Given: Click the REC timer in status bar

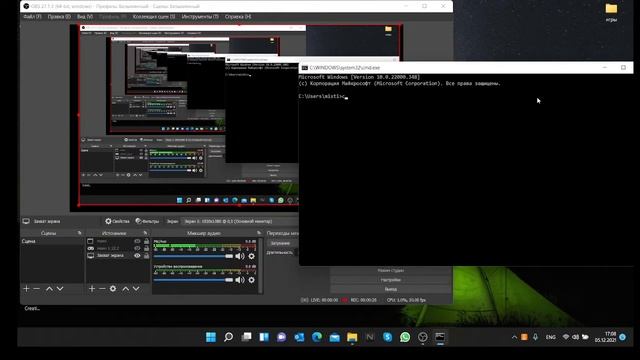Looking at the screenshot, I should 363,300.
